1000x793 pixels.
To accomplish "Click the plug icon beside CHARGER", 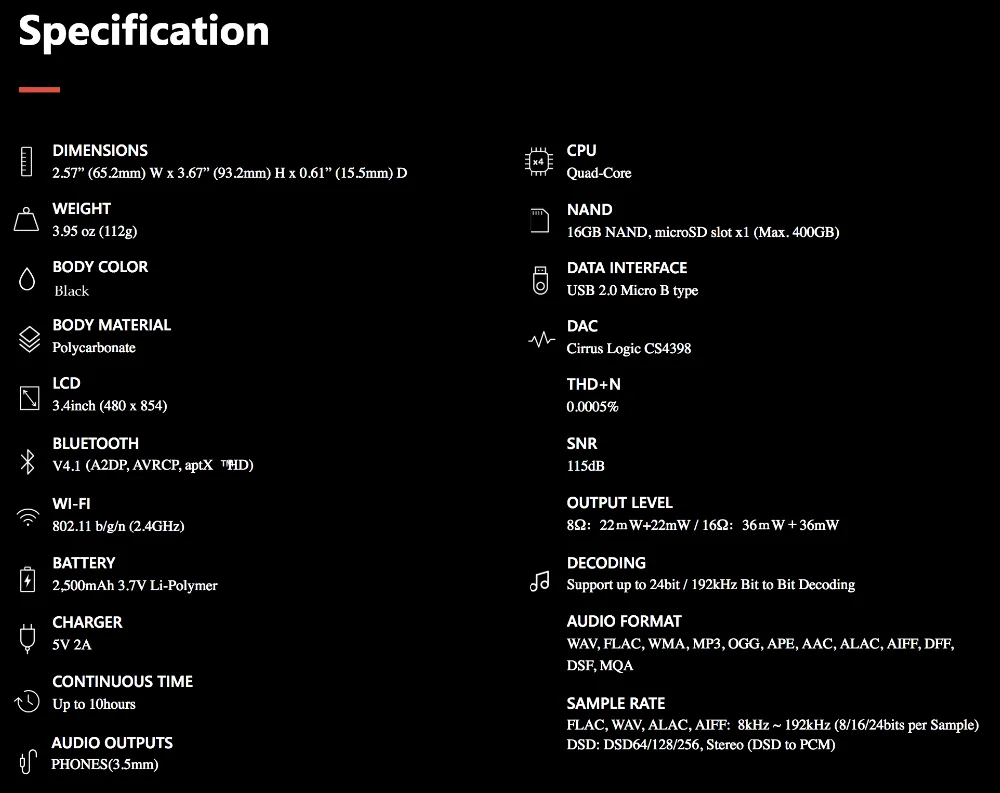I will [27, 639].
